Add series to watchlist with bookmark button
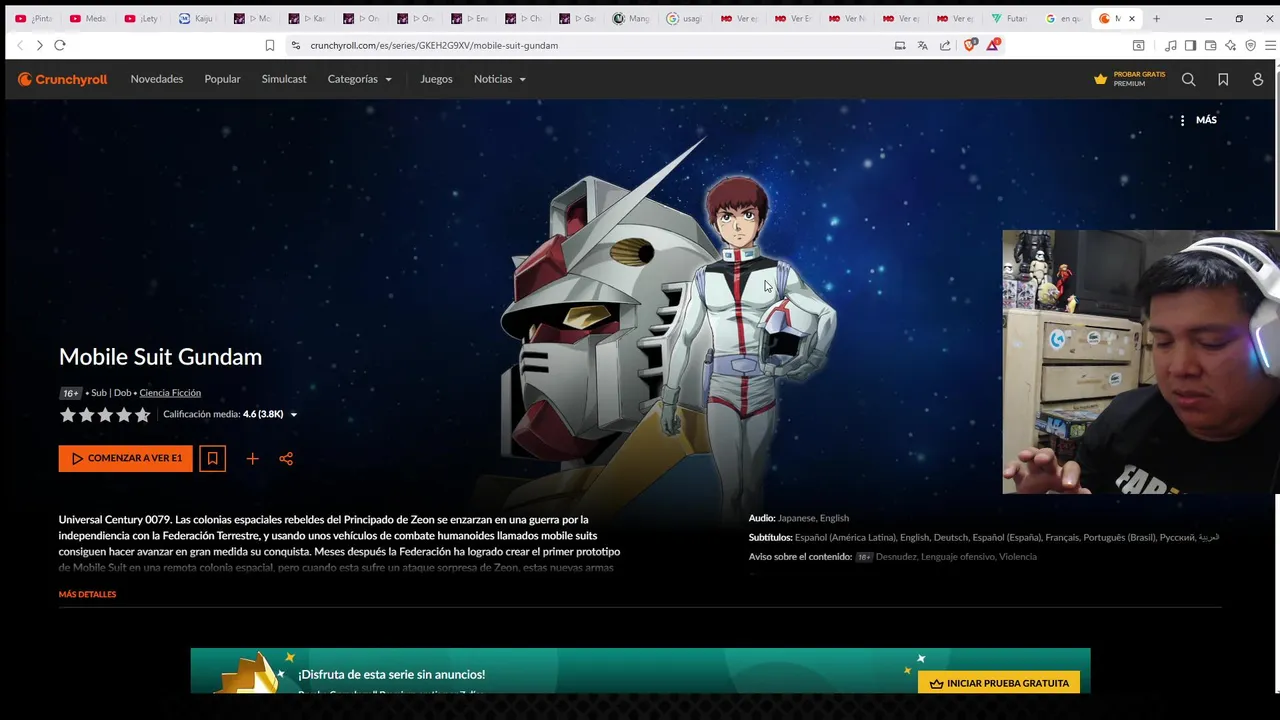This screenshot has width=1280, height=720. (x=212, y=458)
